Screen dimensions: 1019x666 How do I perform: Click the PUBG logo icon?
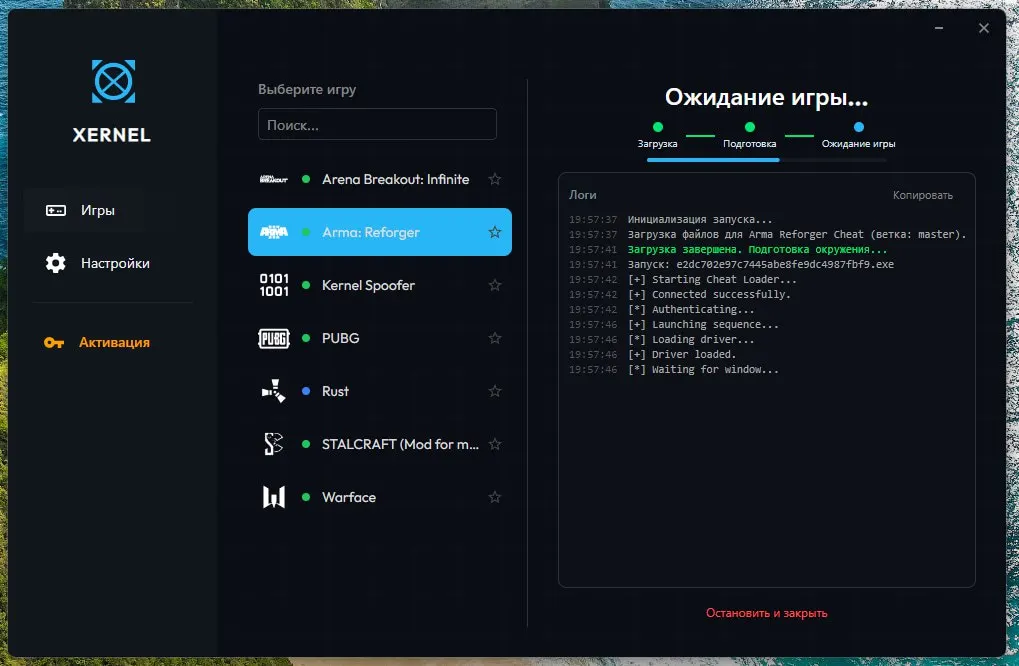[274, 339]
